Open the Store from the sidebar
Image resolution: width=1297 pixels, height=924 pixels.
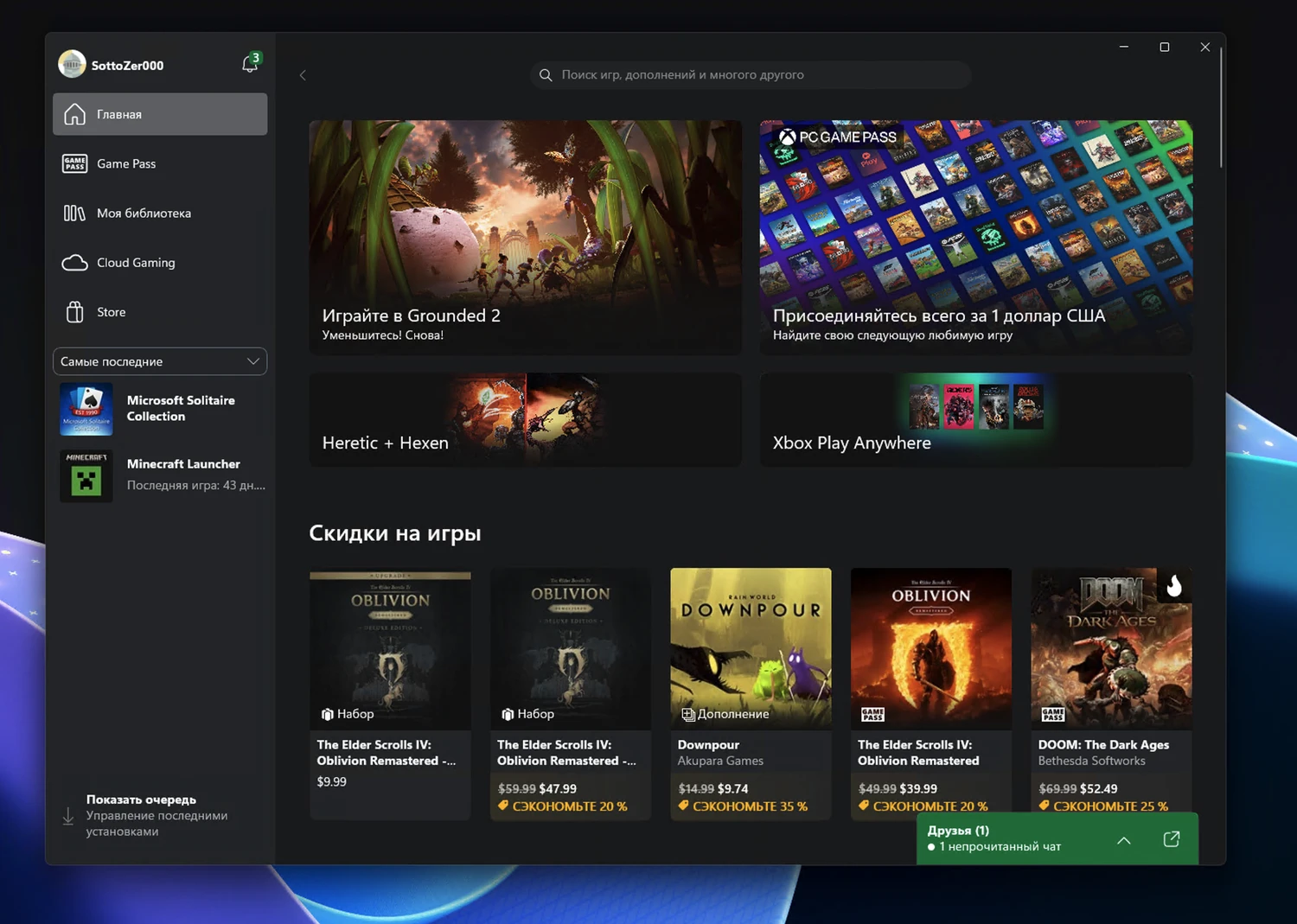tap(110, 312)
